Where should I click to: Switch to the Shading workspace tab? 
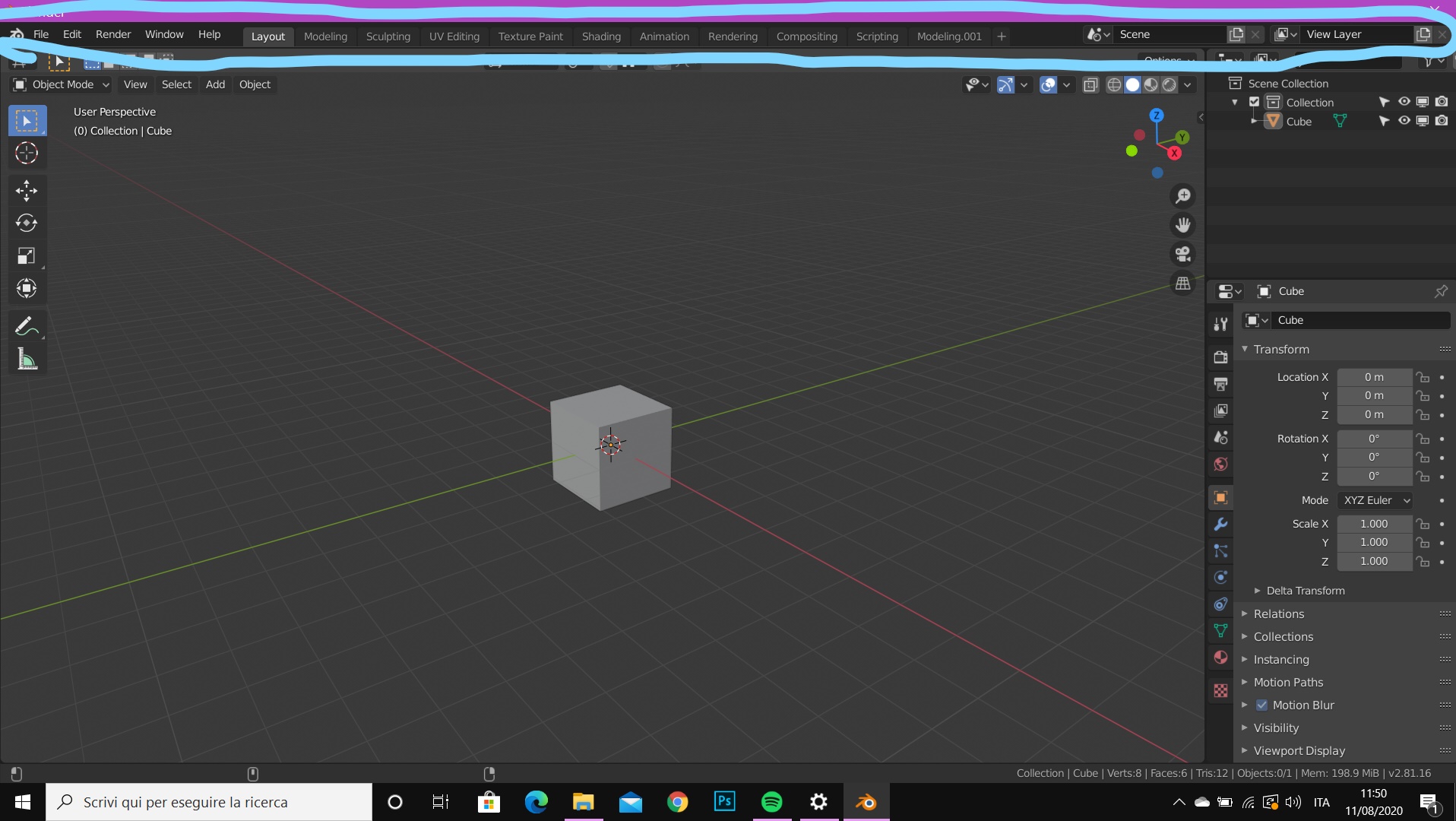(x=601, y=36)
